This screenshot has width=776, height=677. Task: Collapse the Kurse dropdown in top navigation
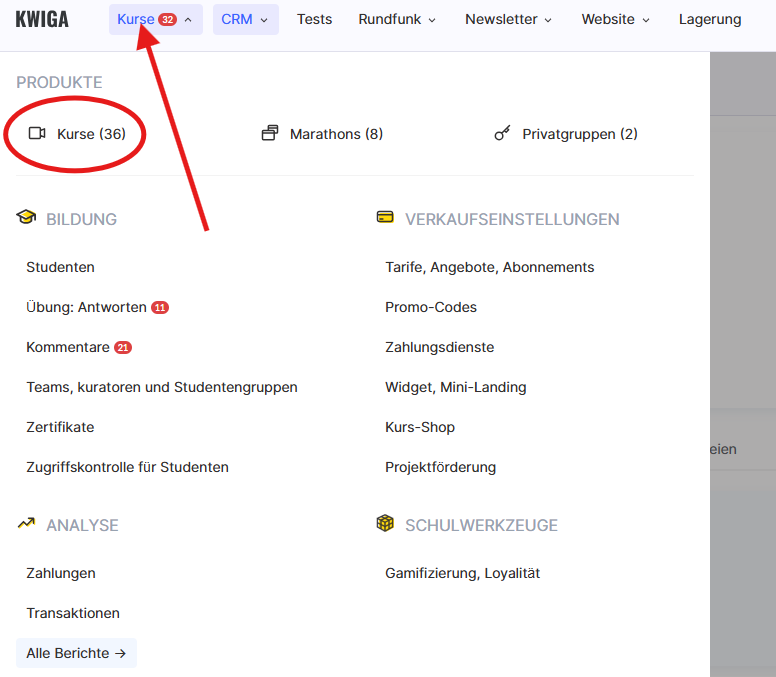coord(155,19)
